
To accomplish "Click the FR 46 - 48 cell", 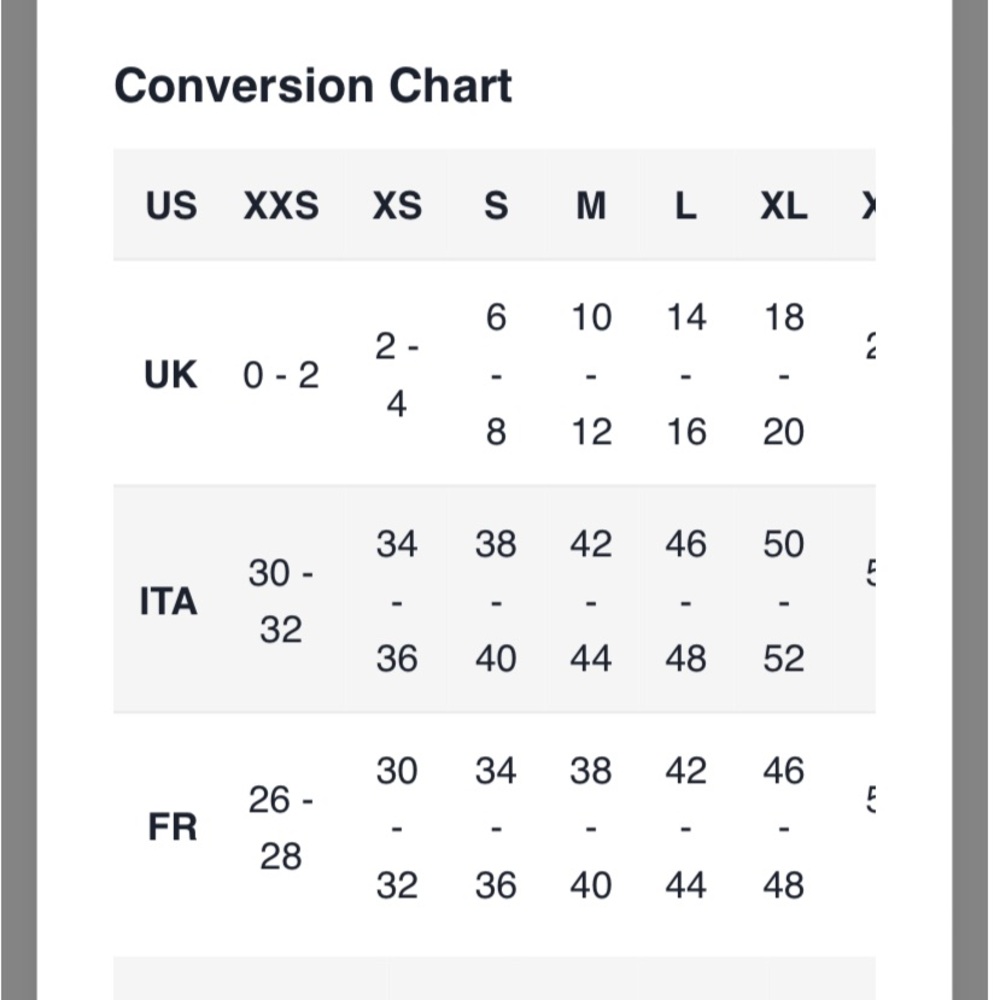I will [784, 827].
